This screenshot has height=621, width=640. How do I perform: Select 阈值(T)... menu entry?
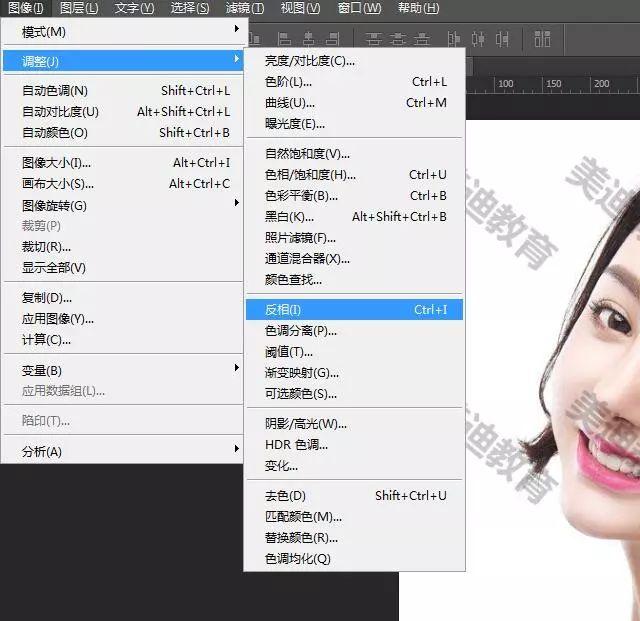[x=354, y=352]
